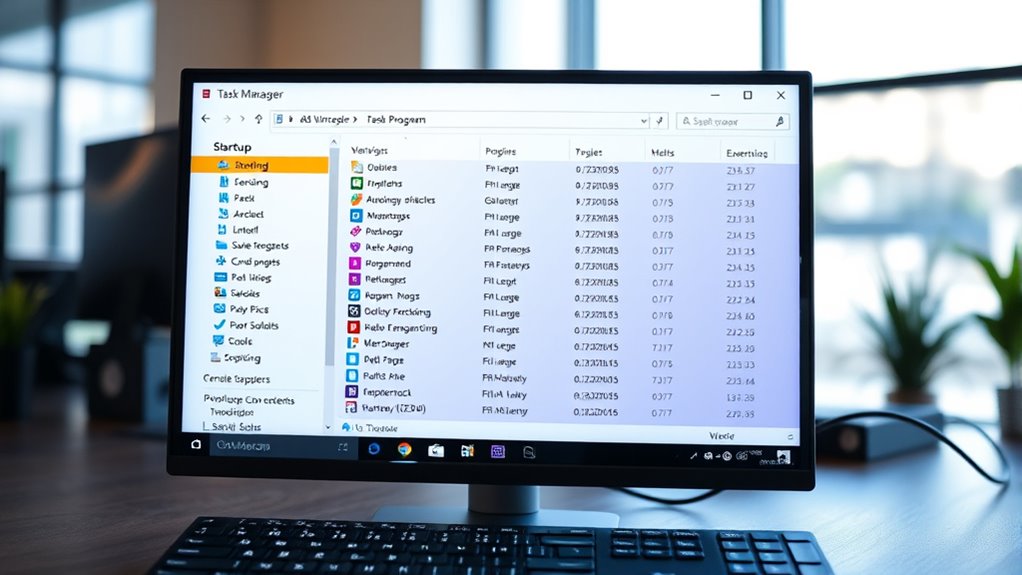Click the Cenole Bapplers sidebar link
Image resolution: width=1022 pixels, height=575 pixels.
pos(236,379)
